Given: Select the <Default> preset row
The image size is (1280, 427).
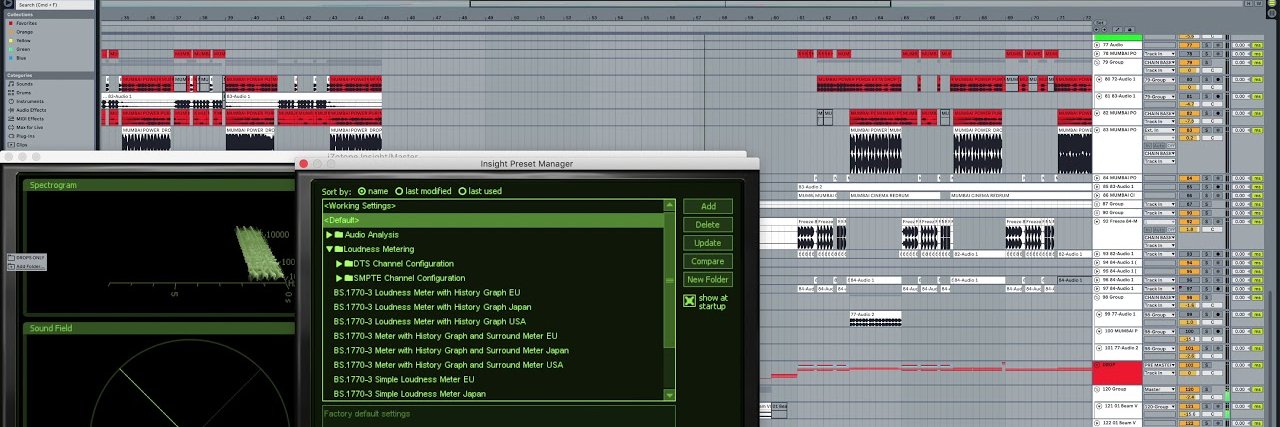Looking at the screenshot, I should (493, 220).
